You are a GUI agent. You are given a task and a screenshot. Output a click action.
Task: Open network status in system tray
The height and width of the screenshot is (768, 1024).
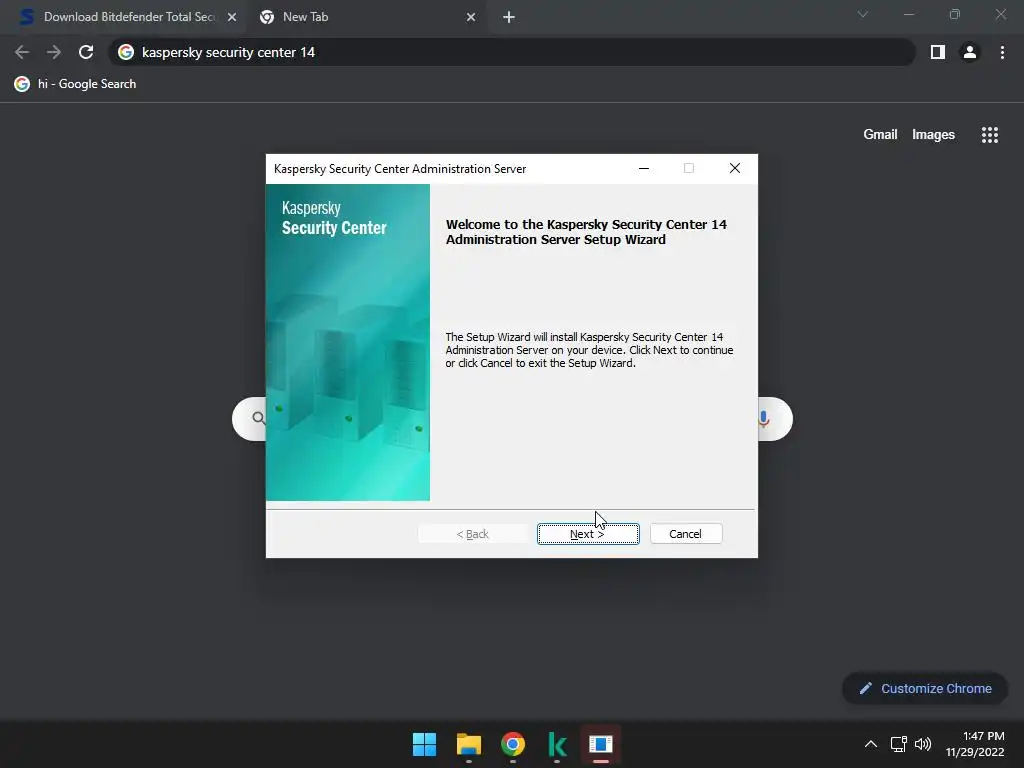pos(899,744)
